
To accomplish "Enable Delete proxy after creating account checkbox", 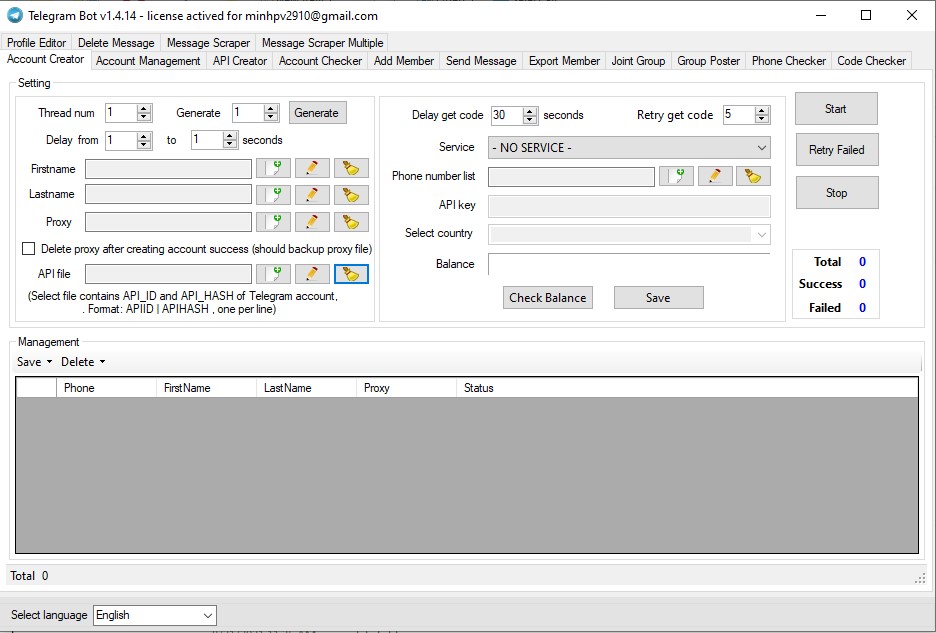I will (x=29, y=248).
